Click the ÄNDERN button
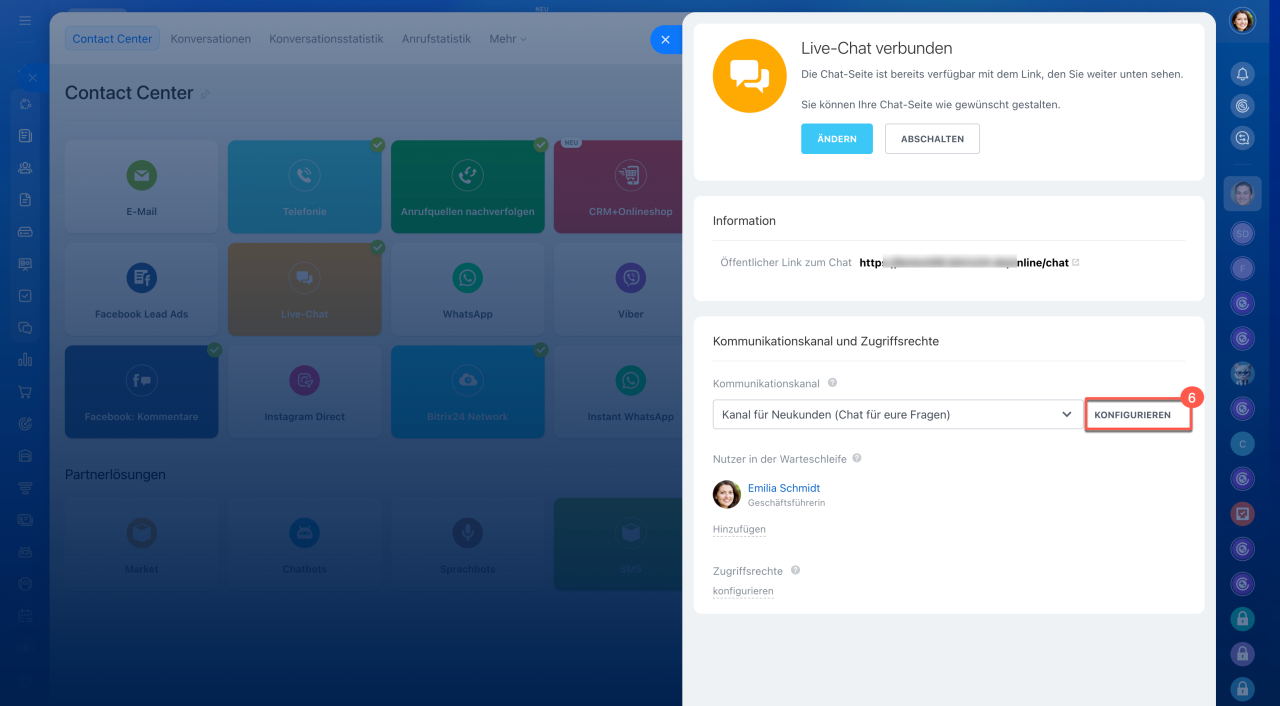Screen dimensions: 1280x706 coord(837,139)
